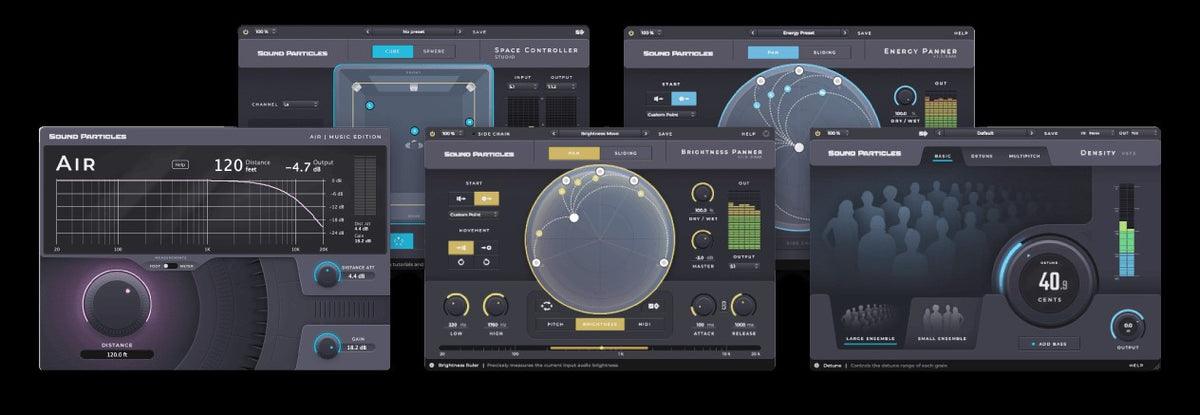Open Multipitch tab in Density
Screen dimensions: 1200x415
(1026, 156)
